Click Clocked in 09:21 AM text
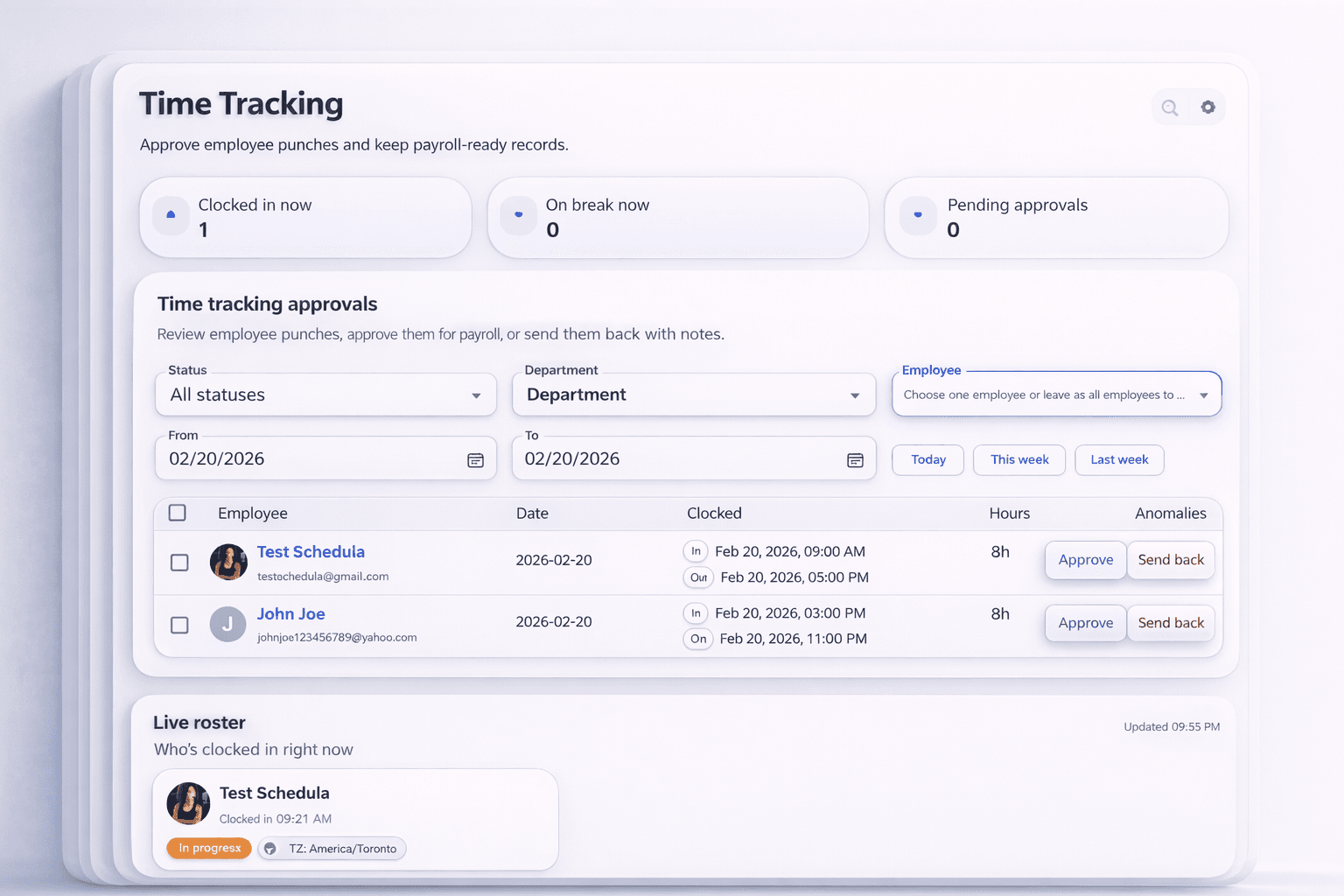This screenshot has height=896, width=1344. [x=275, y=819]
